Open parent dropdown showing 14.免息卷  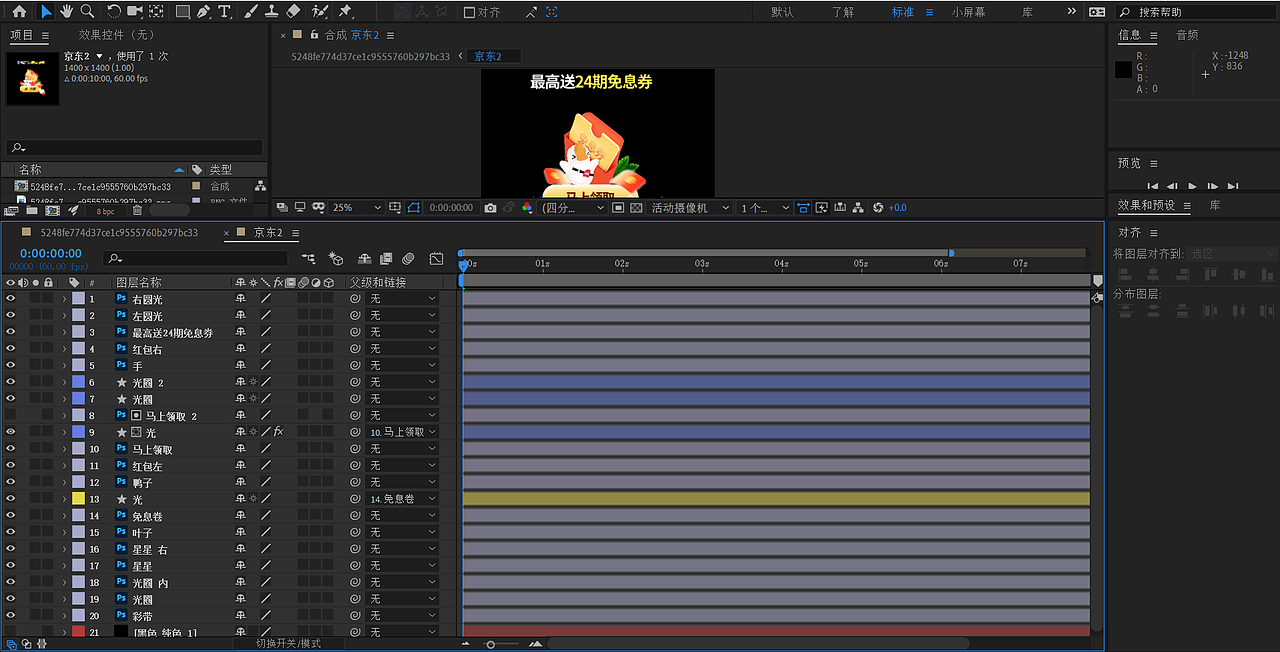click(403, 499)
